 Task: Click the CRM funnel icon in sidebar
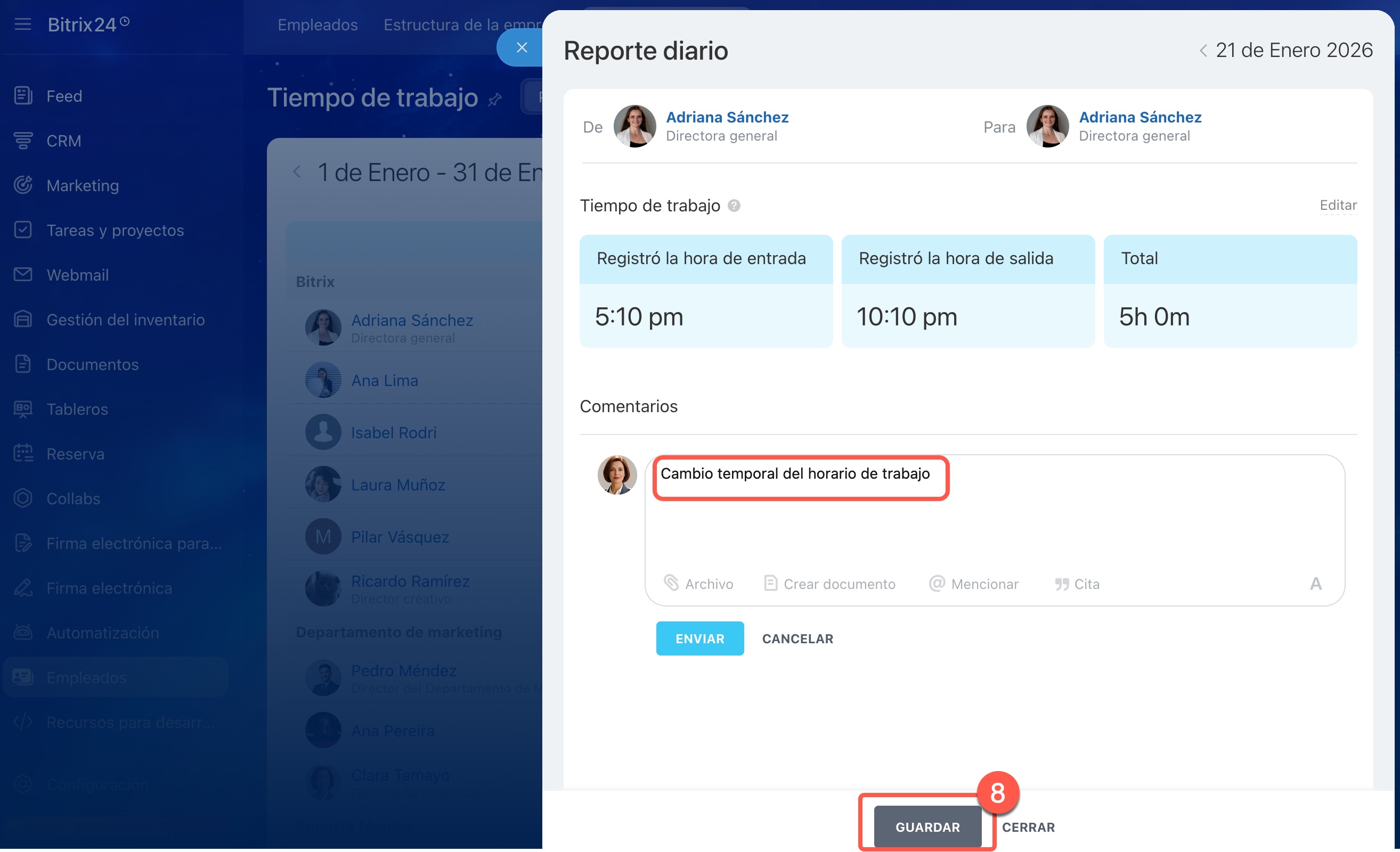pos(23,140)
